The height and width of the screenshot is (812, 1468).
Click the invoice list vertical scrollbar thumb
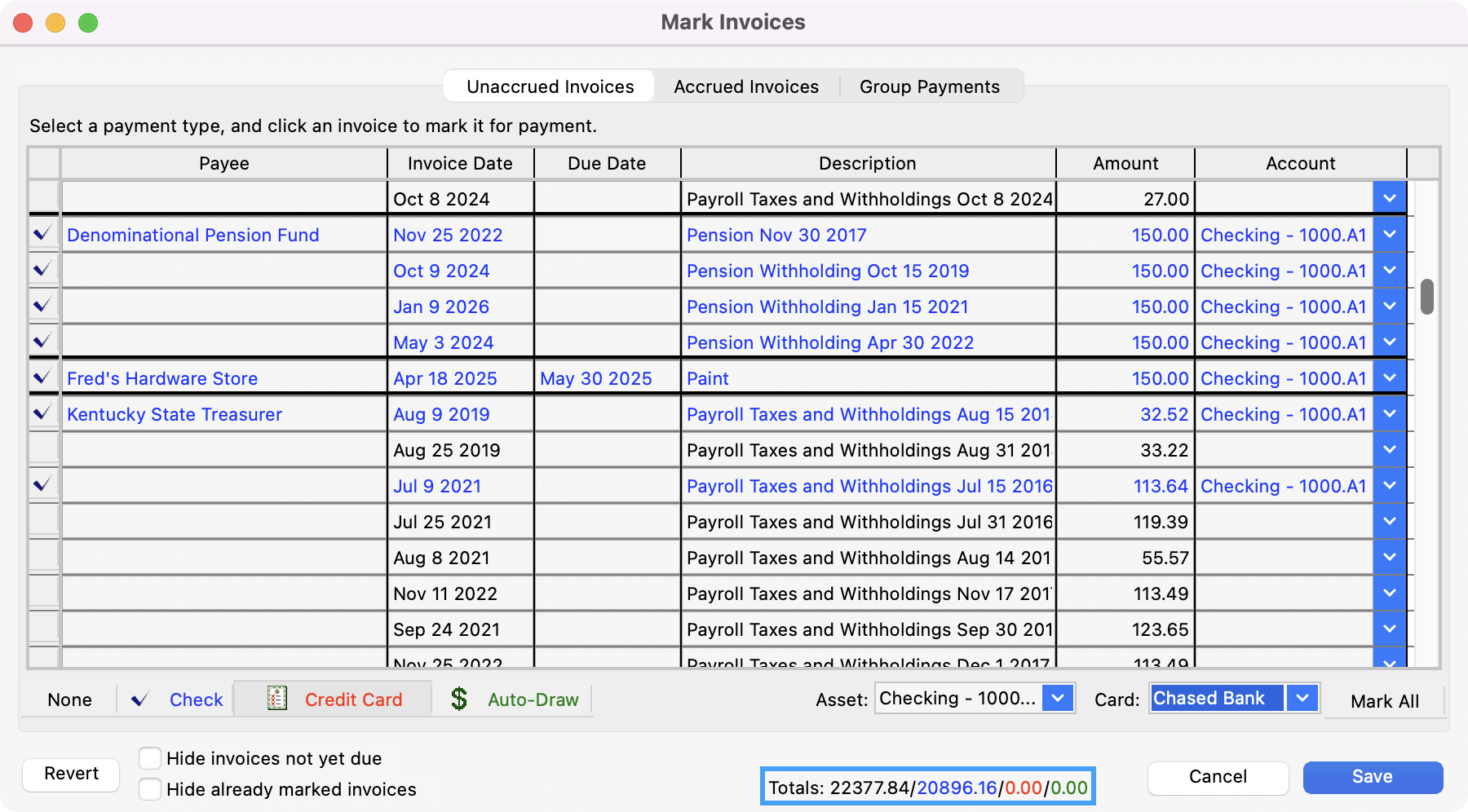pos(1426,297)
